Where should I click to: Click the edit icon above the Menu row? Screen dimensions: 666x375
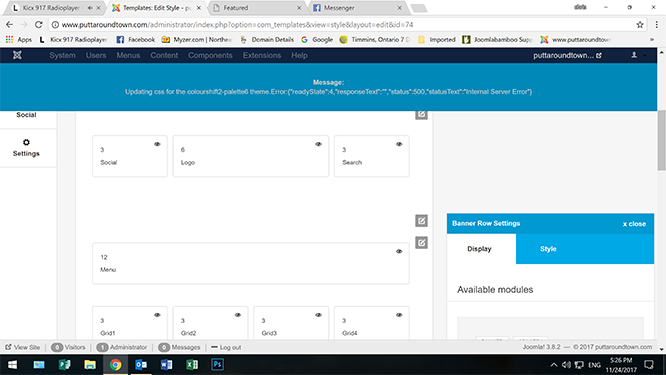(421, 221)
